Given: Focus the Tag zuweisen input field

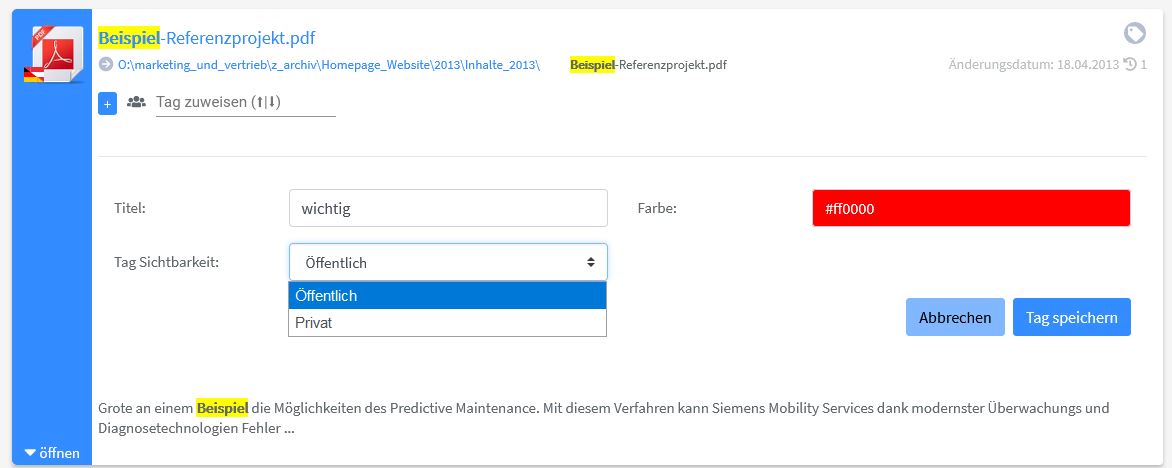Looking at the screenshot, I should click(x=245, y=102).
